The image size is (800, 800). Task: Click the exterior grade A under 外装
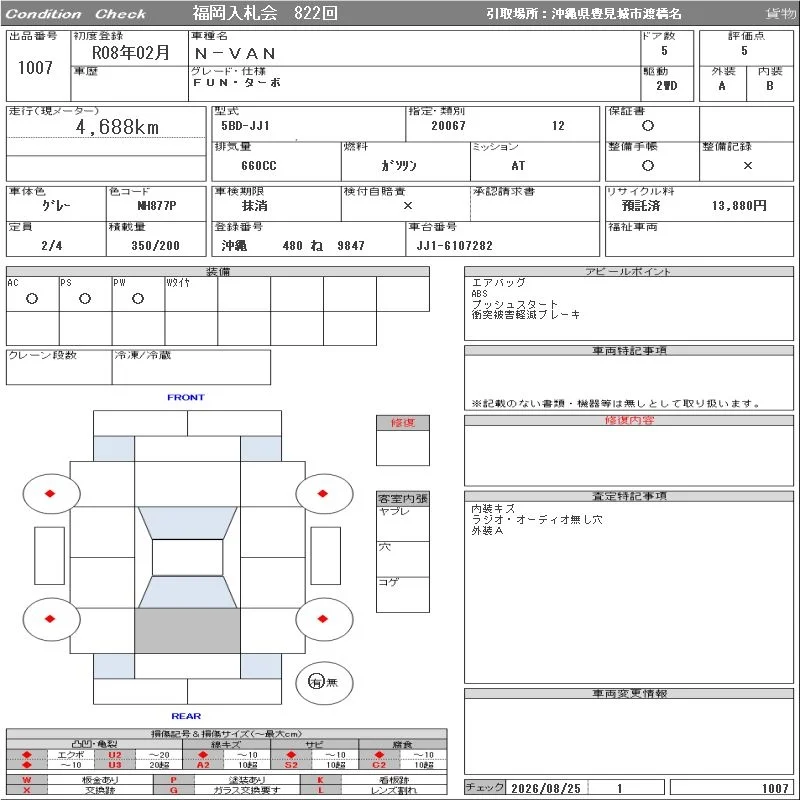pos(722,86)
